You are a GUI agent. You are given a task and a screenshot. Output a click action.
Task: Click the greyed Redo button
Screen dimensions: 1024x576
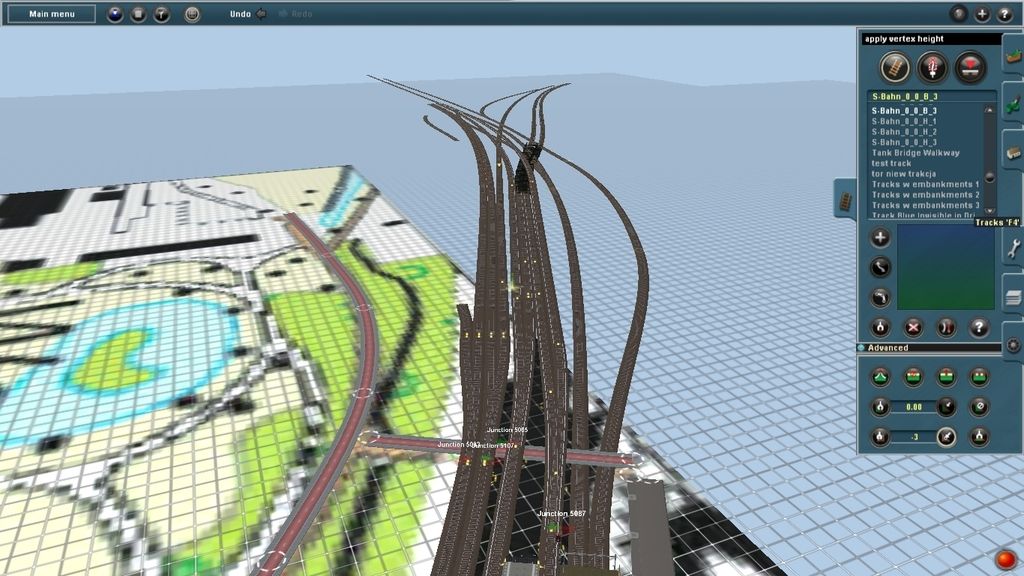pyautogui.click(x=295, y=14)
